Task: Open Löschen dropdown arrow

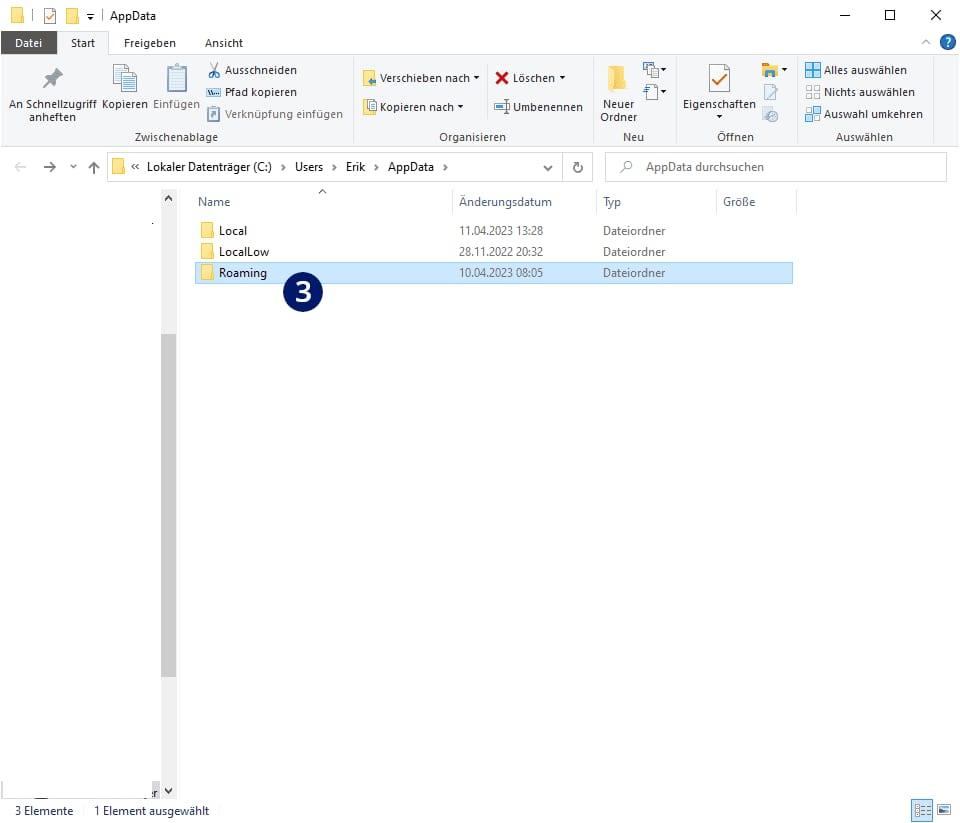Action: (x=562, y=78)
